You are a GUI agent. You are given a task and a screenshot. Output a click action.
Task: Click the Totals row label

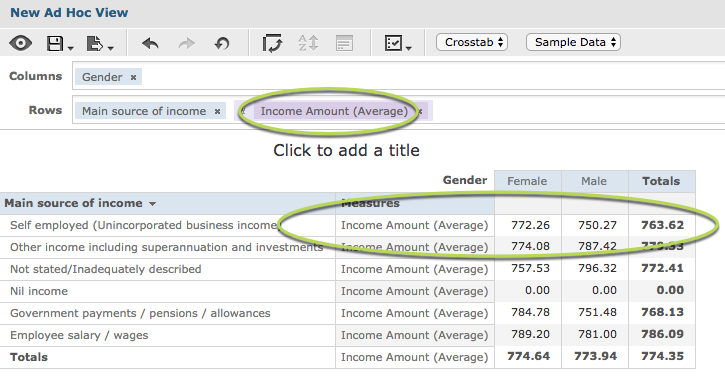(x=29, y=357)
